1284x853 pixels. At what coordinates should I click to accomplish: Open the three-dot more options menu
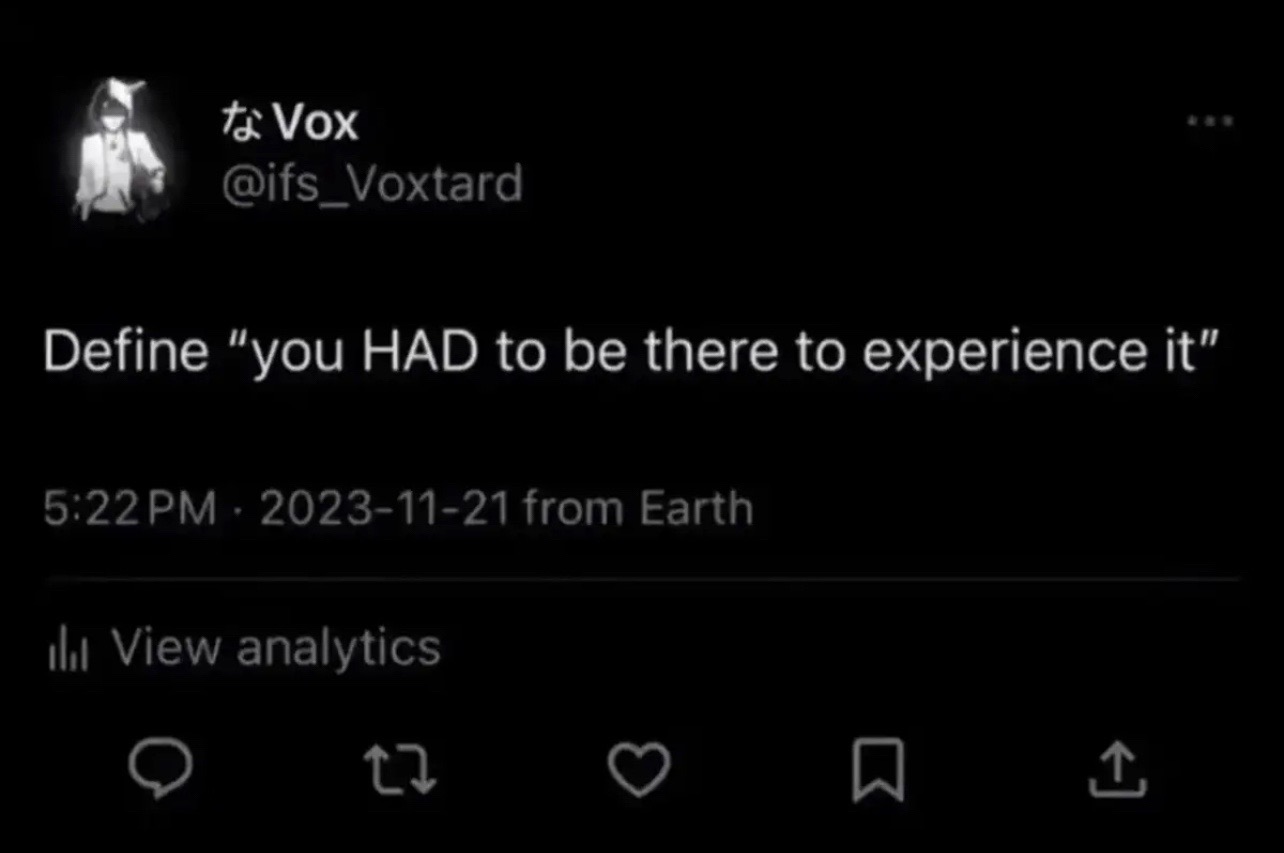tap(1212, 123)
